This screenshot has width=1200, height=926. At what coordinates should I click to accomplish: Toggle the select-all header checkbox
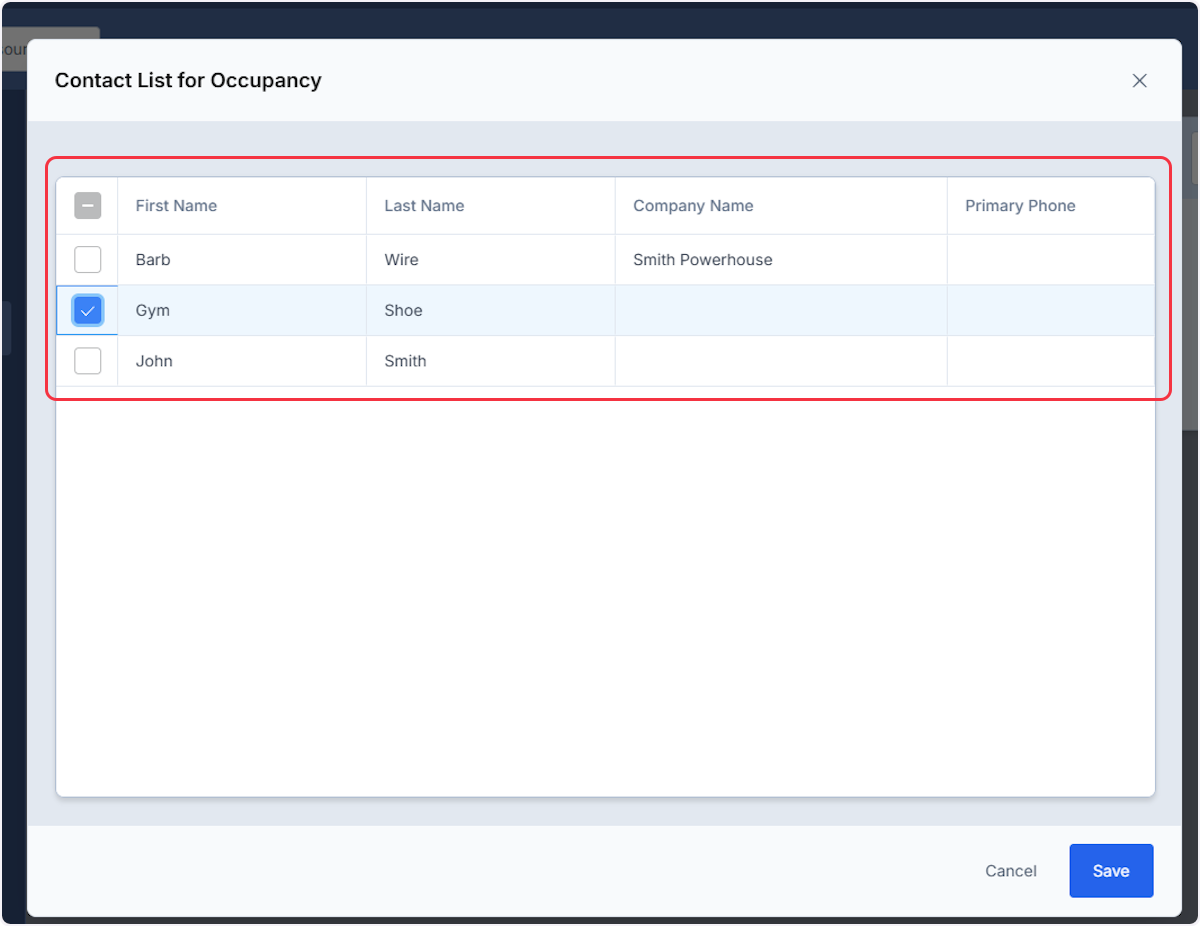pos(88,206)
